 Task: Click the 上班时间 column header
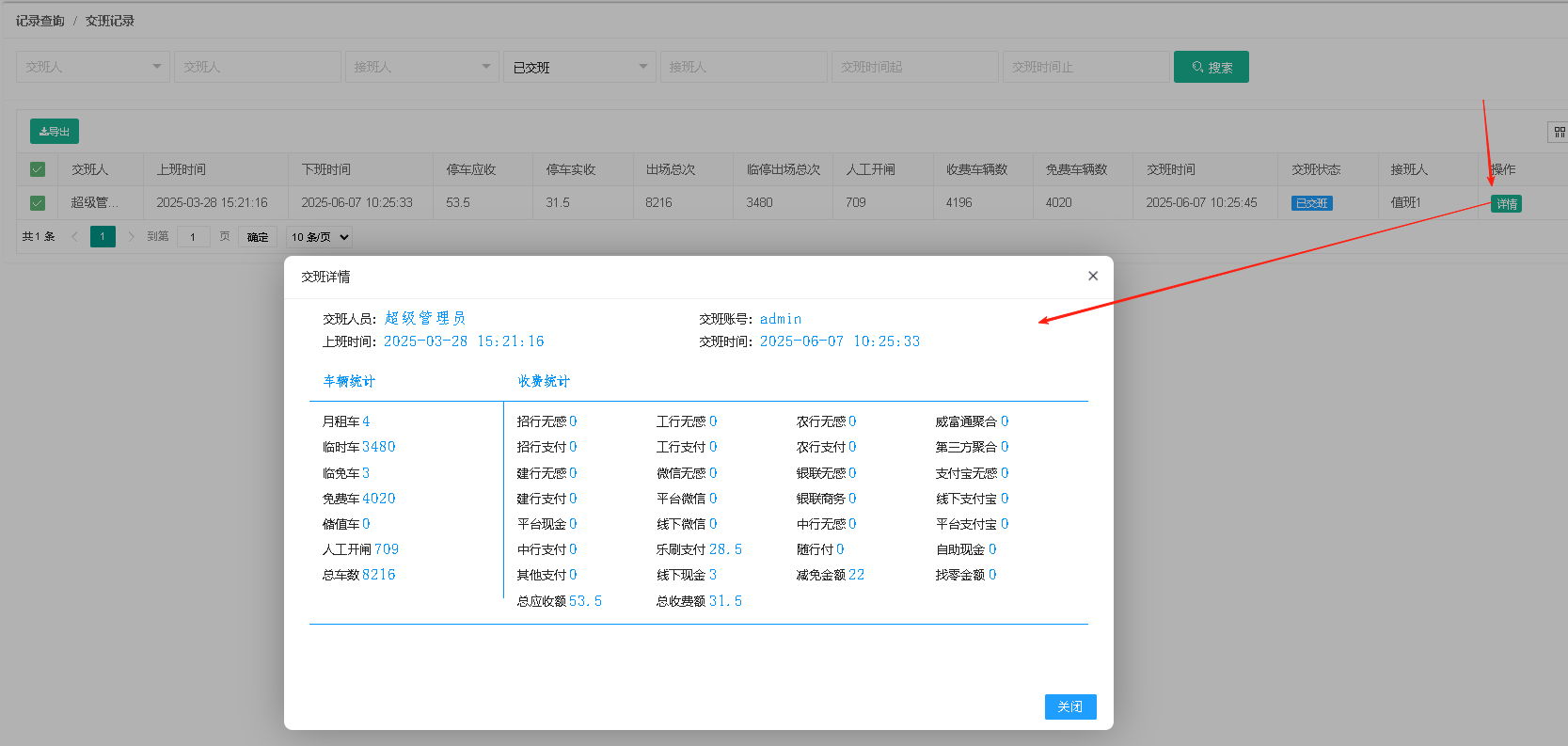click(x=182, y=169)
